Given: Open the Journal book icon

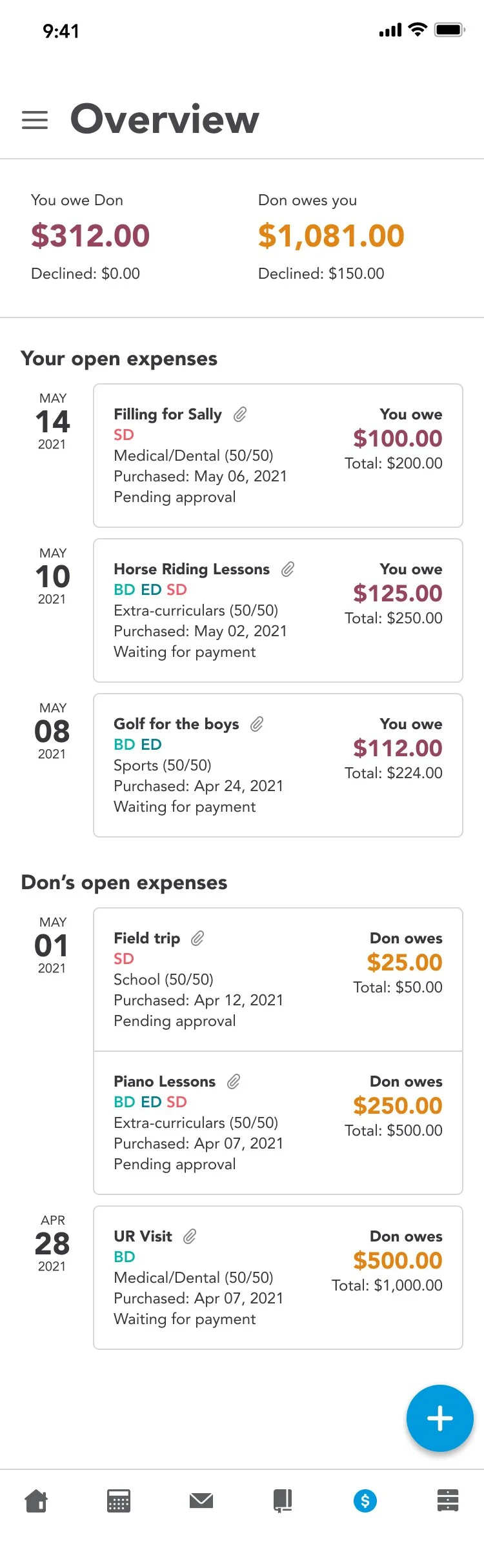Looking at the screenshot, I should (x=283, y=1500).
